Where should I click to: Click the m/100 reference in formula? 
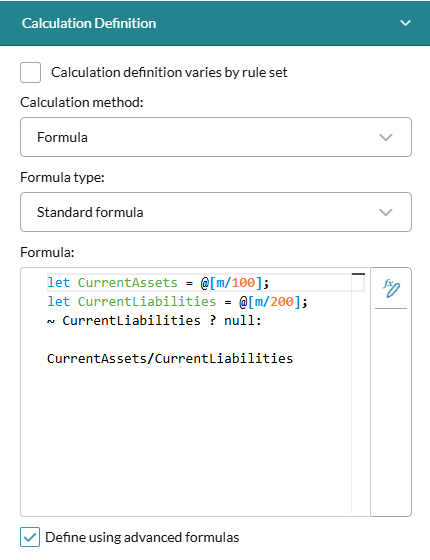pos(235,283)
